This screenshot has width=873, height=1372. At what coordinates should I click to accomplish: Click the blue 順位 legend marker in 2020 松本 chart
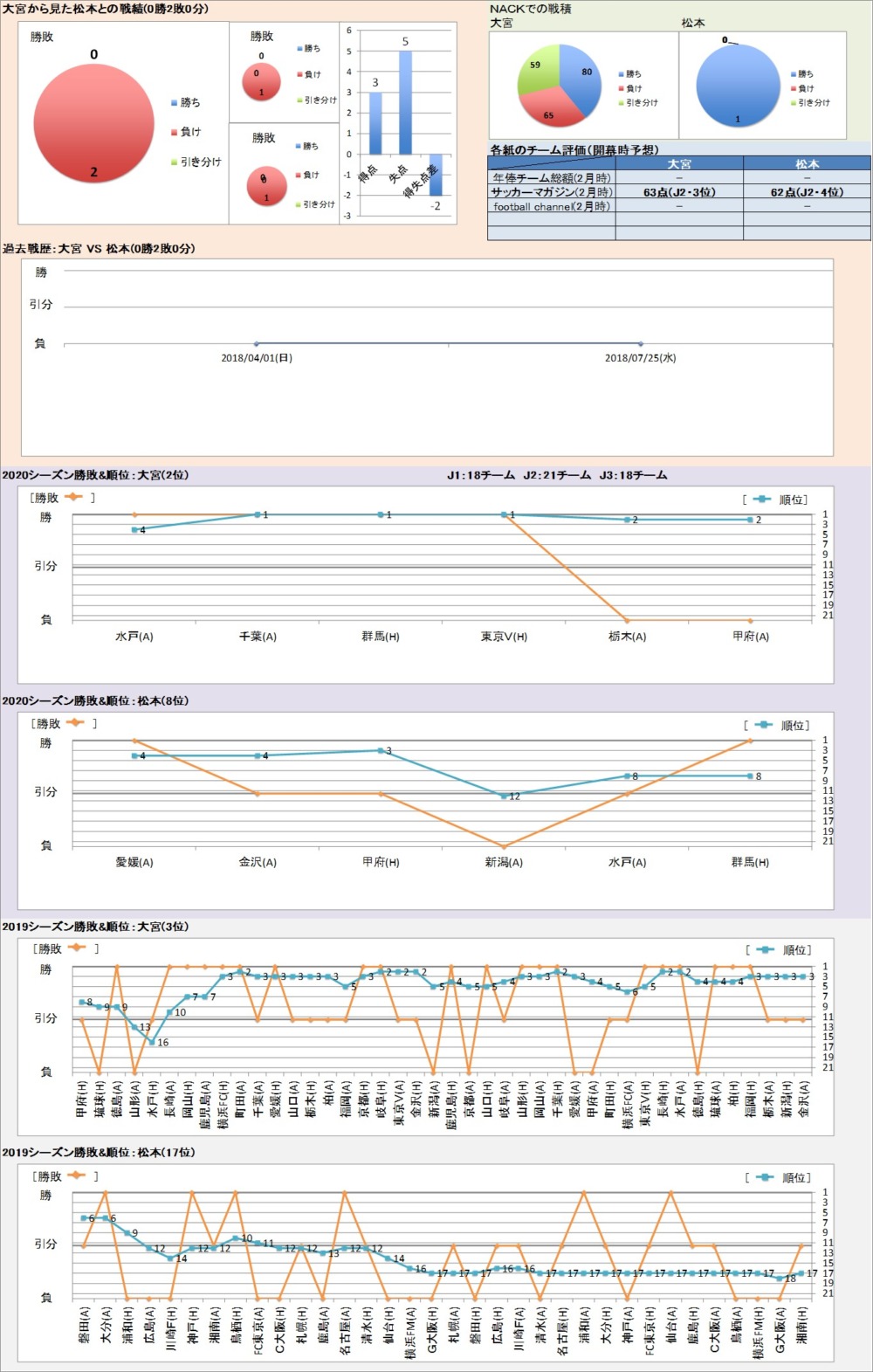764,725
